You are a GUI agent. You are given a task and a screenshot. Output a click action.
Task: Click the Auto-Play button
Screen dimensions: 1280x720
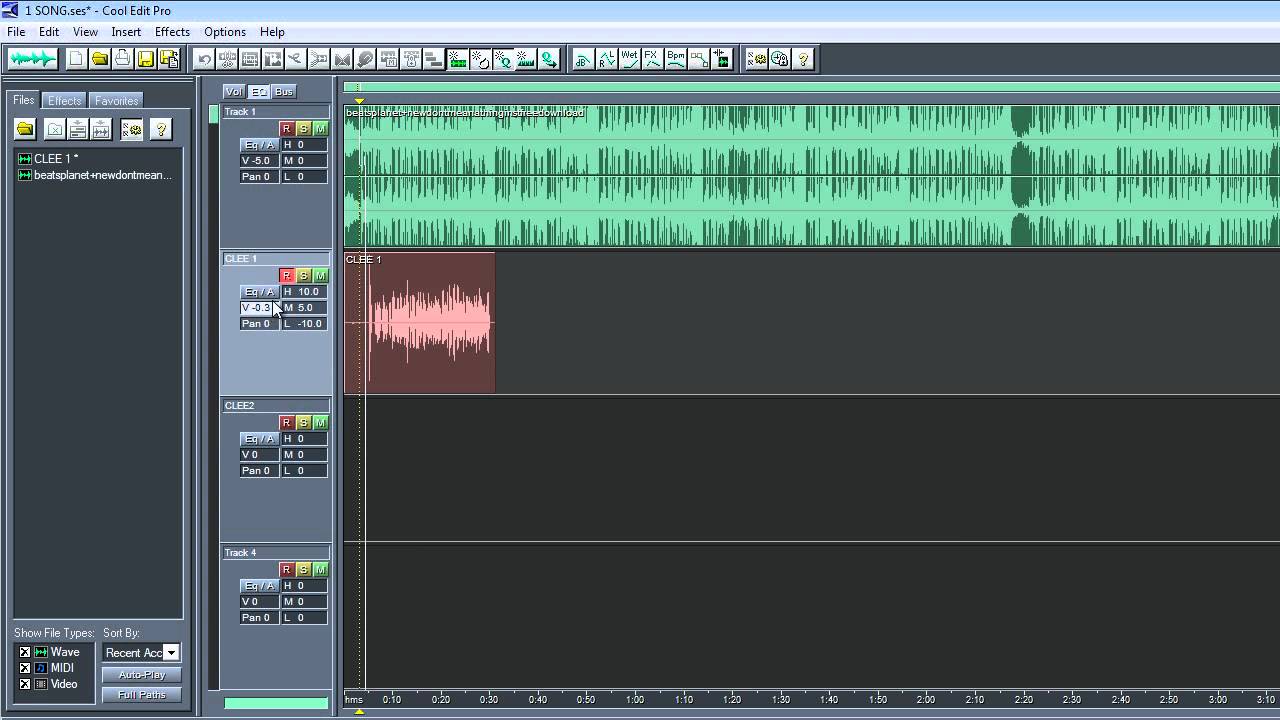pos(141,675)
